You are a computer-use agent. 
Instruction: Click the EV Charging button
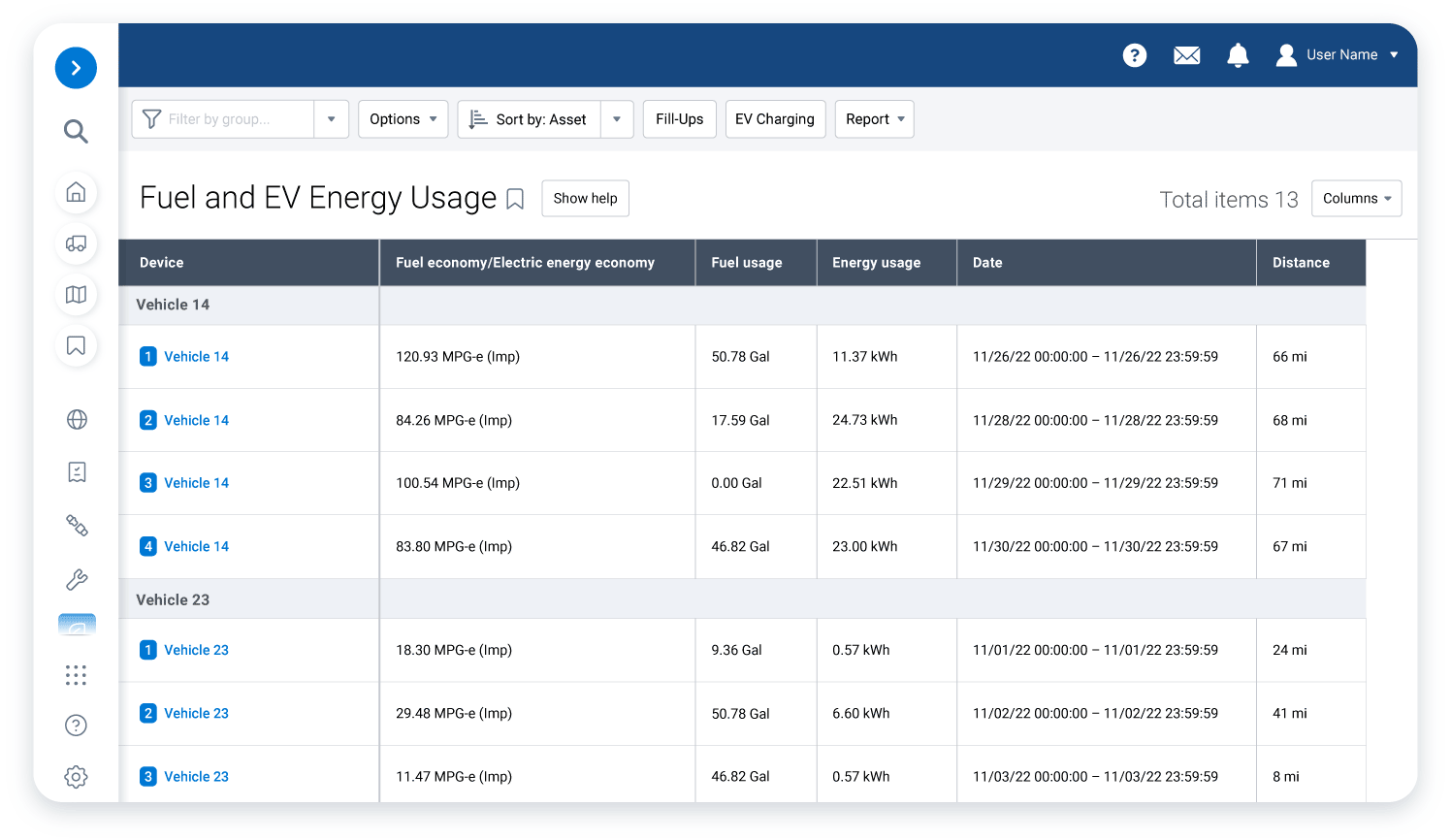tap(774, 119)
